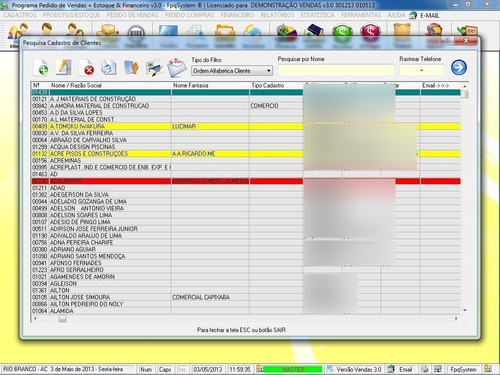
Task: Add a new client record
Action: click(41, 68)
